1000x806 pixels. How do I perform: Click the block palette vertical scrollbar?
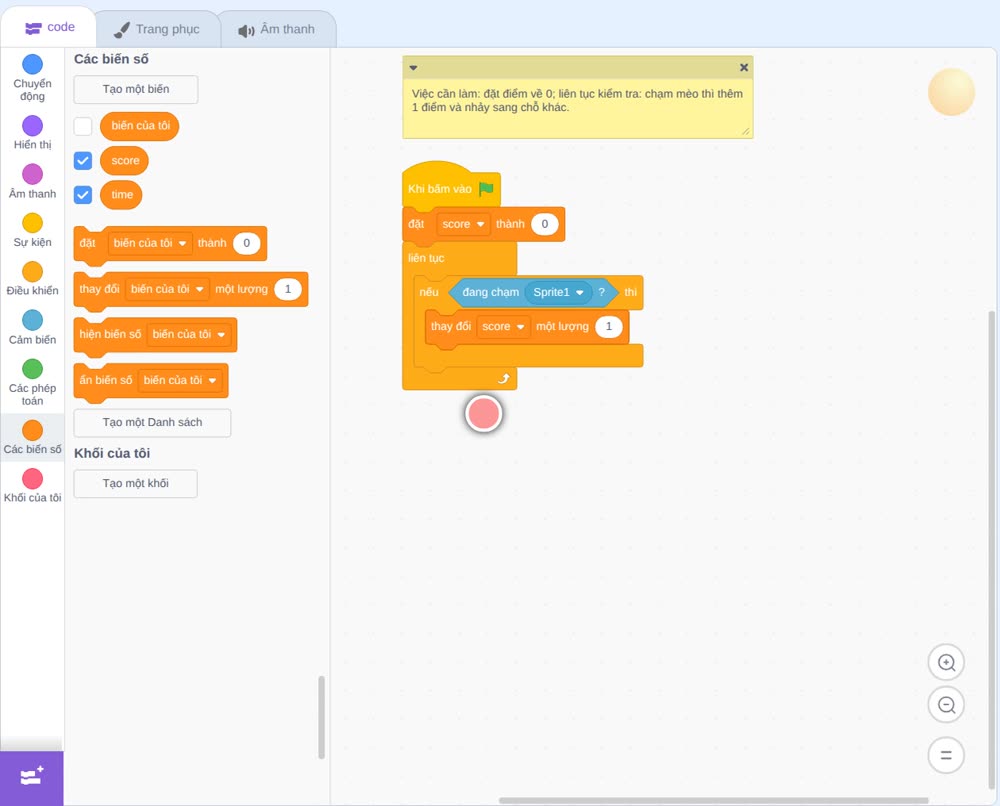pyautogui.click(x=321, y=717)
